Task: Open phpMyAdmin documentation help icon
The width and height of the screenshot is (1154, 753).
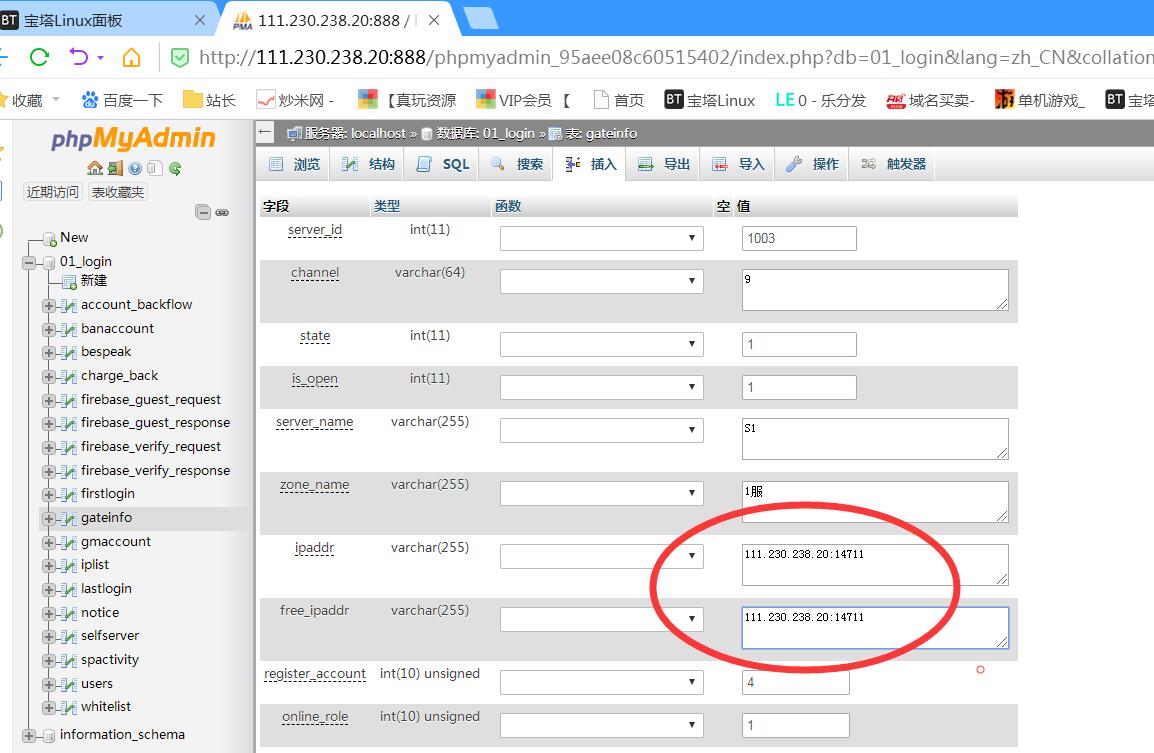Action: [135, 168]
